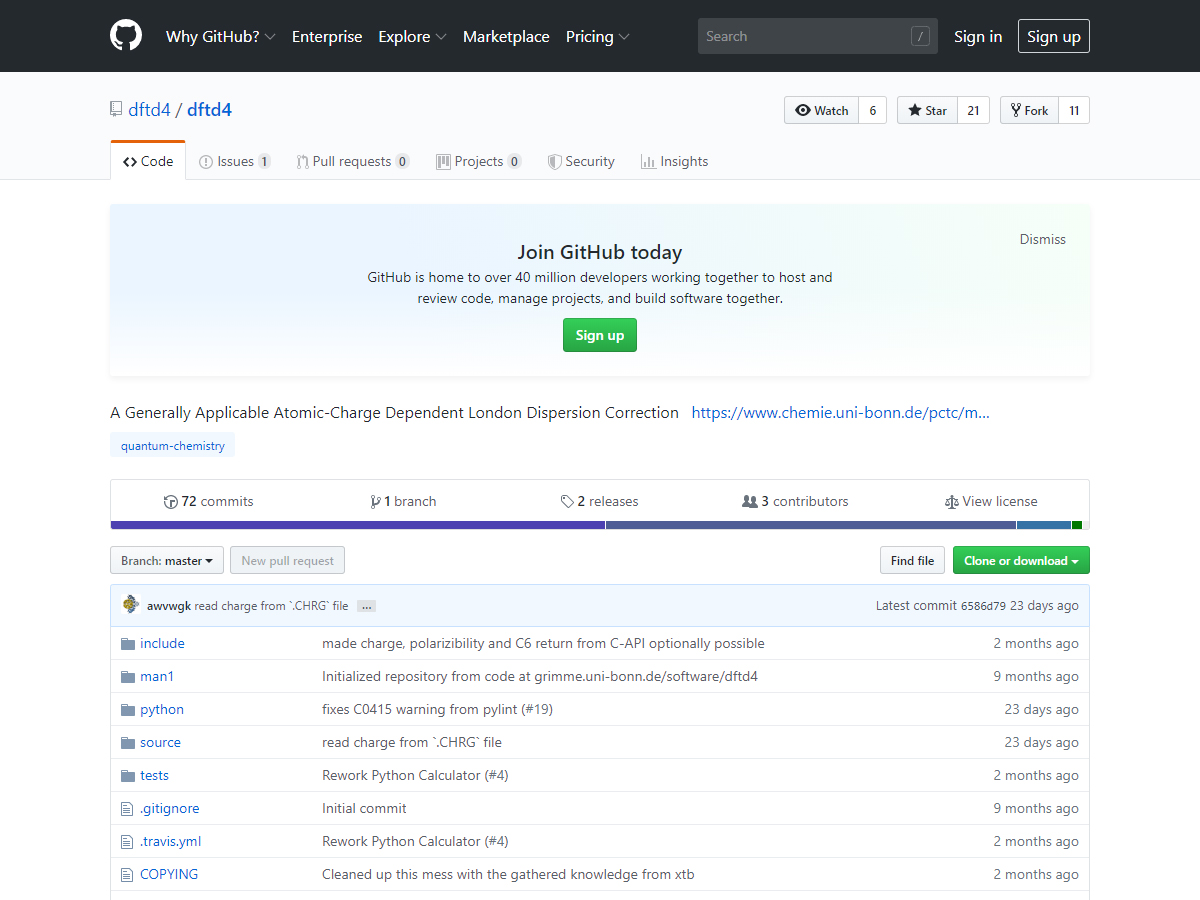This screenshot has height=900, width=1200.
Task: Click the quantum-chemistry topic tag
Action: pos(173,446)
